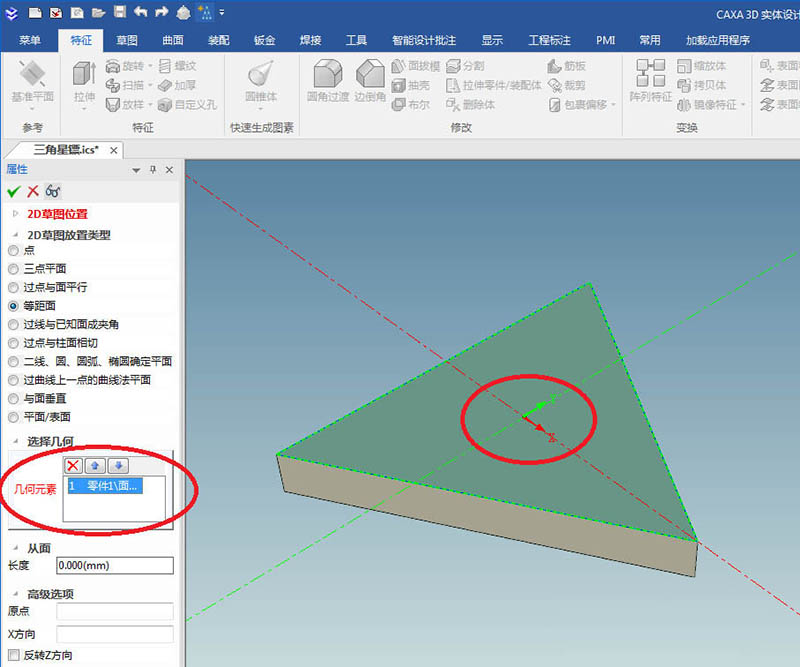This screenshot has height=667, width=800.
Task: Click the Save disk icon
Action: click(x=120, y=12)
